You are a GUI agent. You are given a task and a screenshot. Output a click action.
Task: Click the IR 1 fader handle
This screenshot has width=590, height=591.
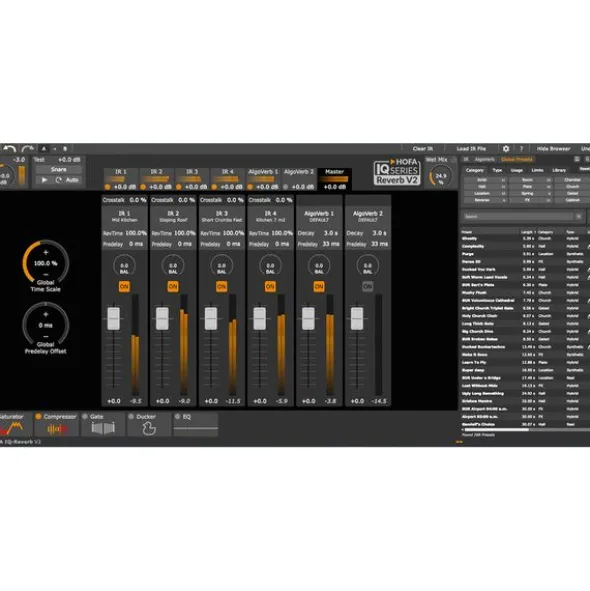tap(113, 318)
